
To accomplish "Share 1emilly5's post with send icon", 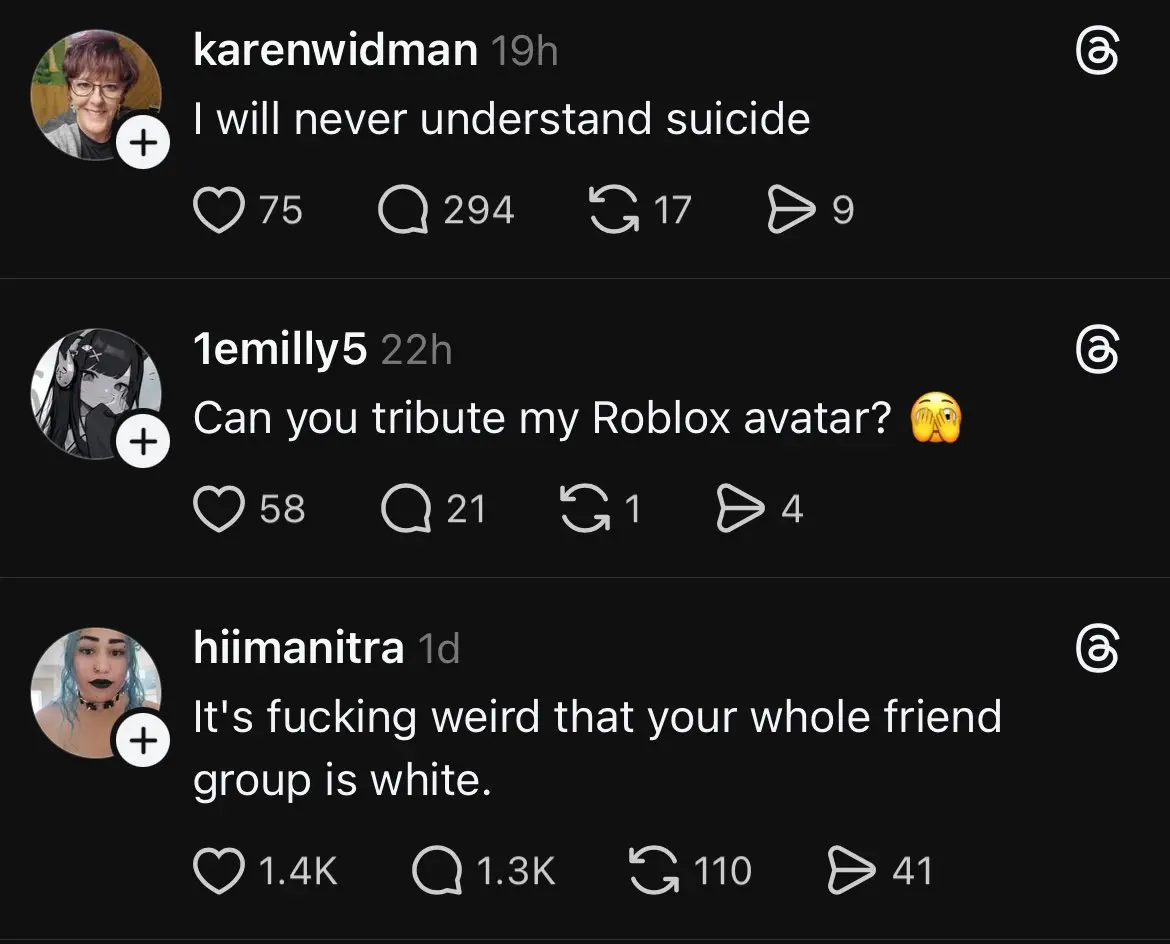I will point(739,509).
